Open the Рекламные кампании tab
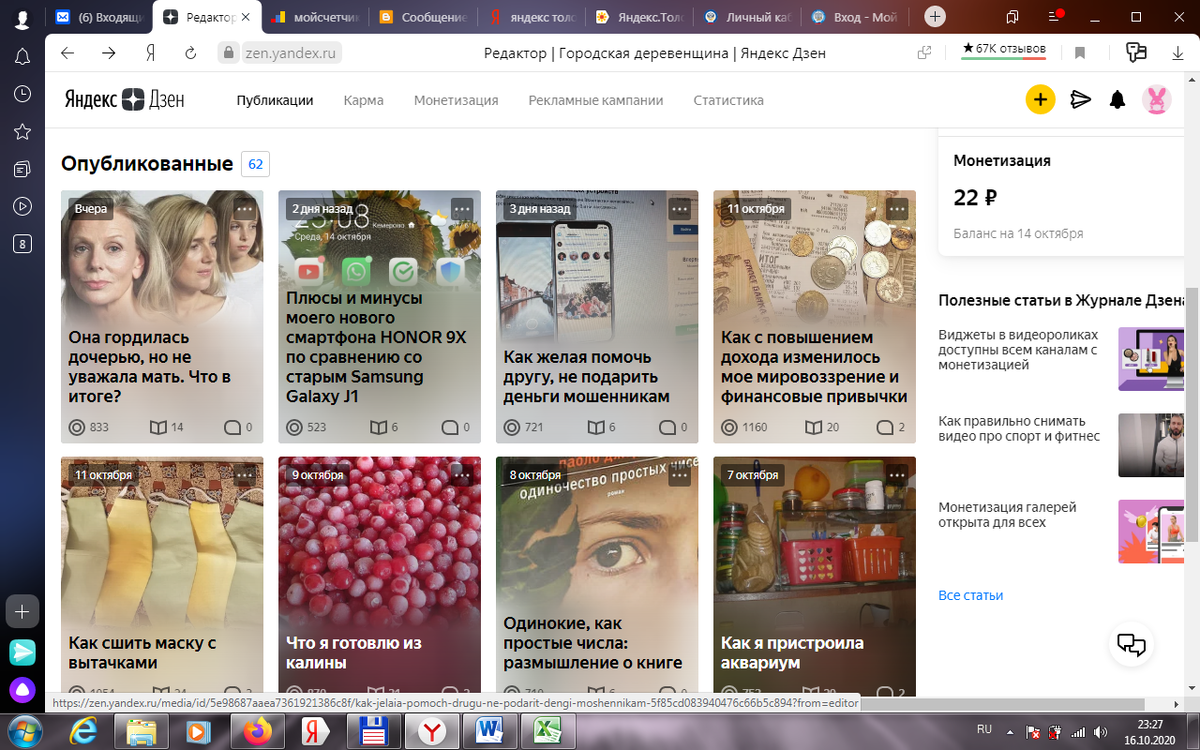This screenshot has width=1200, height=750. 596,100
